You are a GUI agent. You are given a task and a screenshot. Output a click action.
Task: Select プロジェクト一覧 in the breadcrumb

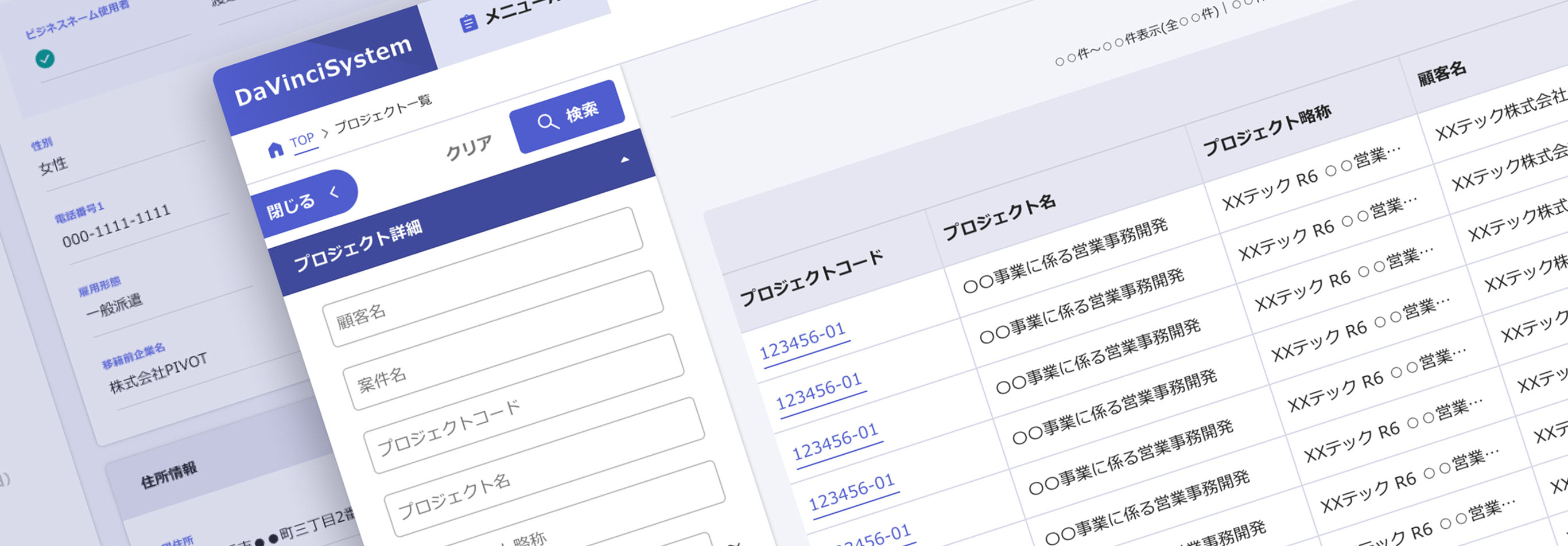(x=383, y=113)
